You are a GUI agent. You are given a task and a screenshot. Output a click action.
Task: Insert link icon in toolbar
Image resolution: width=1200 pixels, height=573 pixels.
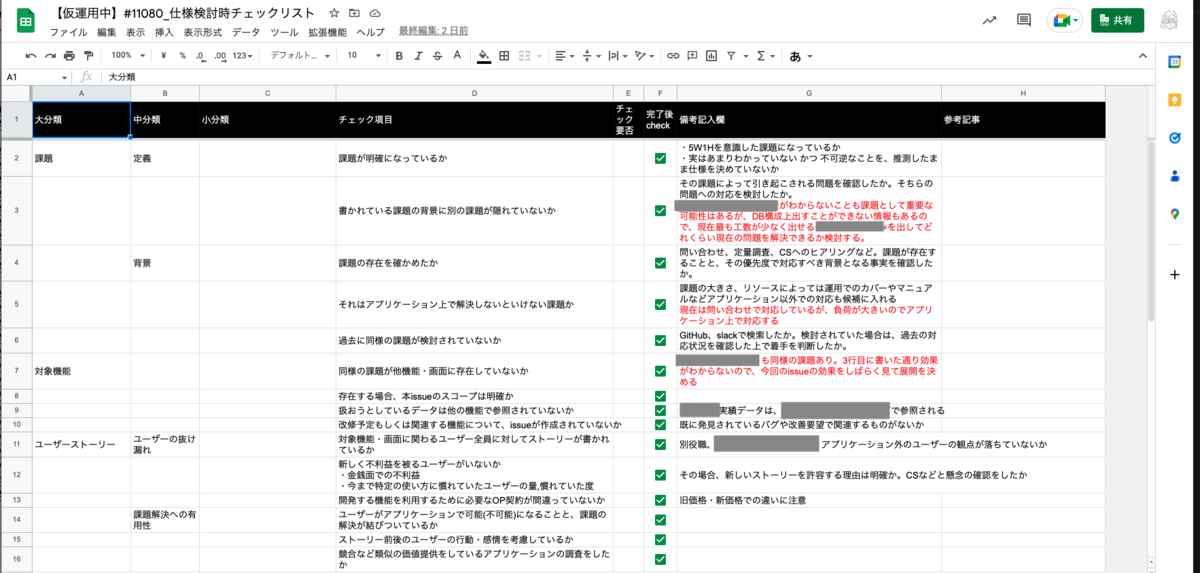[x=674, y=56]
